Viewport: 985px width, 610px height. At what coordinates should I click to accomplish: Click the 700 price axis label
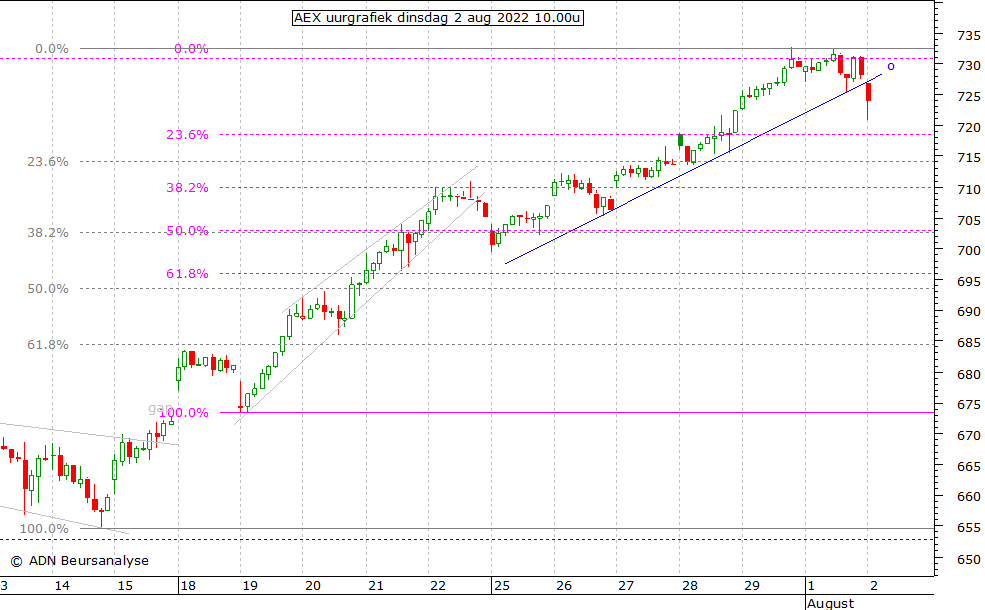tap(967, 251)
